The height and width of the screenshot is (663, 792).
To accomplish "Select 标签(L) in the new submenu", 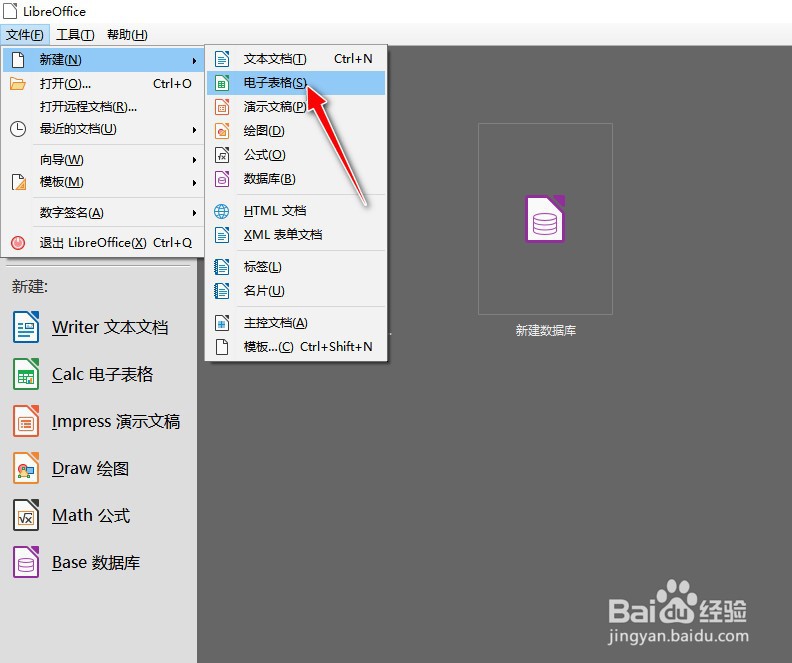I will pyautogui.click(x=296, y=267).
